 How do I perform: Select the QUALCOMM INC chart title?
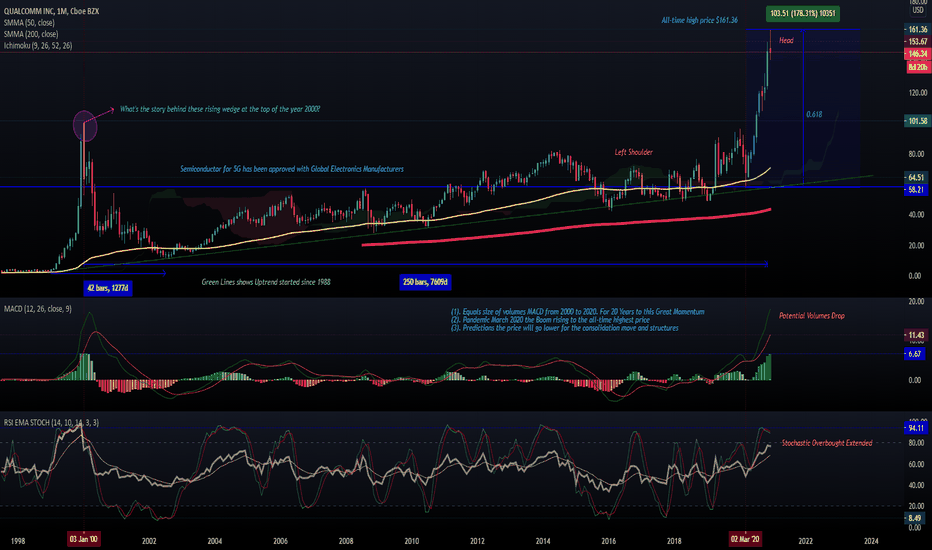click(51, 11)
